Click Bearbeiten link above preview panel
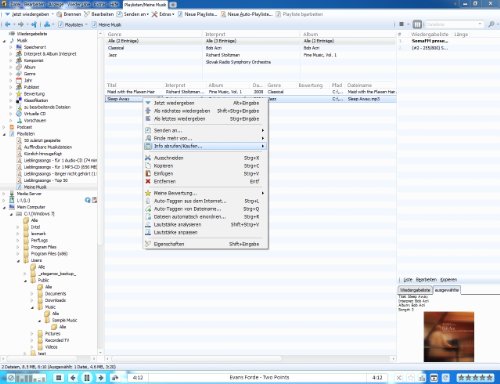The width and height of the screenshot is (500, 384). point(426,280)
